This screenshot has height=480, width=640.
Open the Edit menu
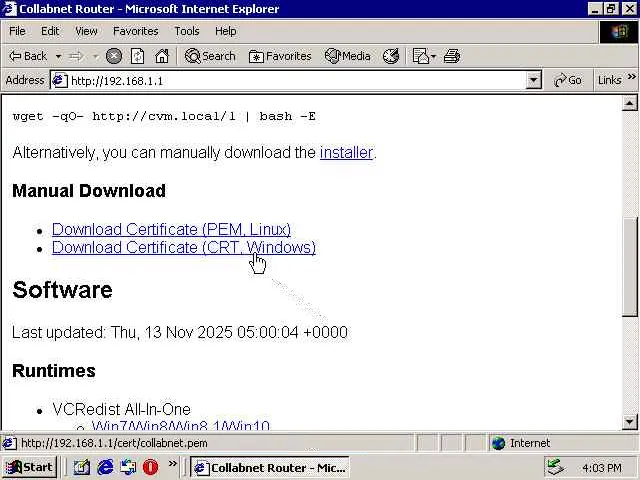(50, 31)
